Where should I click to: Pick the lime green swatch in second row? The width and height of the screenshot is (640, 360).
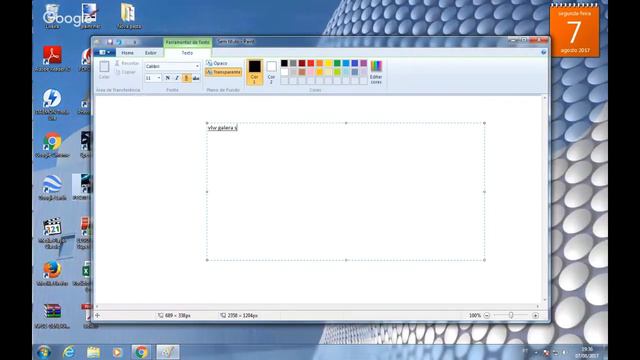coord(337,72)
